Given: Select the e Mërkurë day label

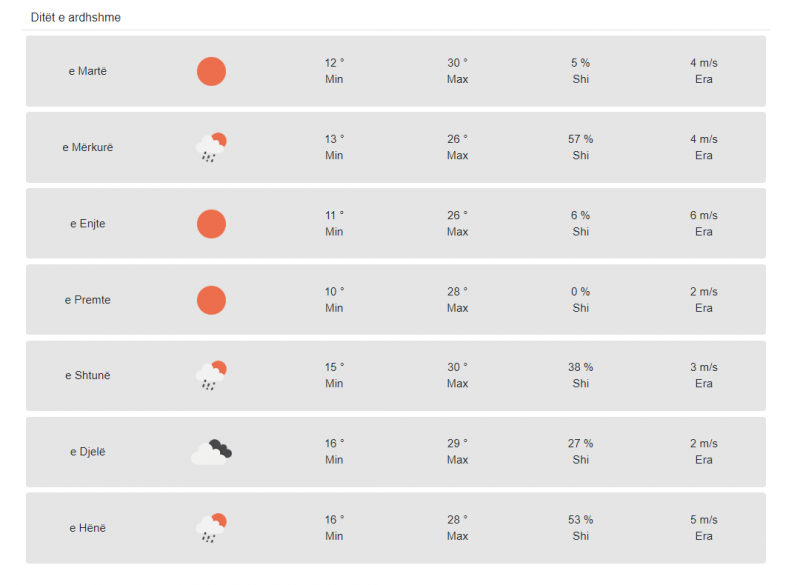Looking at the screenshot, I should (x=88, y=147).
